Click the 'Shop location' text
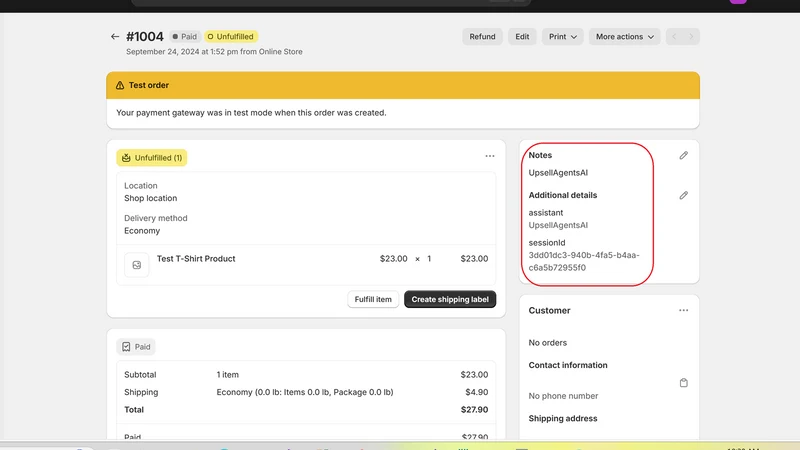The image size is (800, 450). click(151, 198)
